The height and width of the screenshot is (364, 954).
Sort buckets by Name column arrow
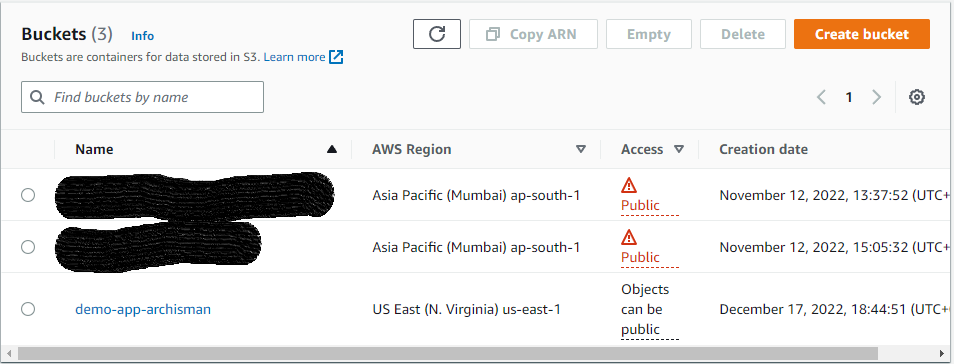pyautogui.click(x=332, y=149)
